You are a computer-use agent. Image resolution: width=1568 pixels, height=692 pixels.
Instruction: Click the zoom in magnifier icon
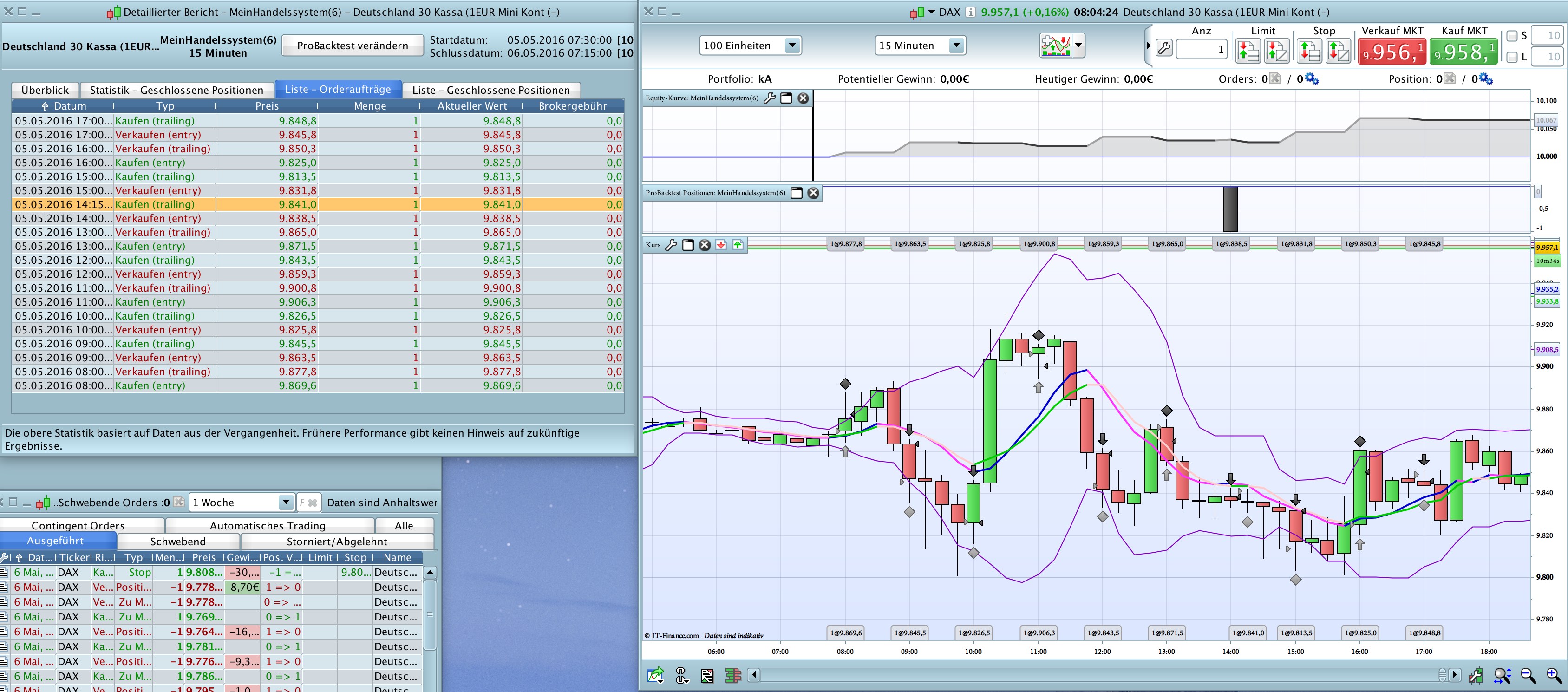point(1554,674)
